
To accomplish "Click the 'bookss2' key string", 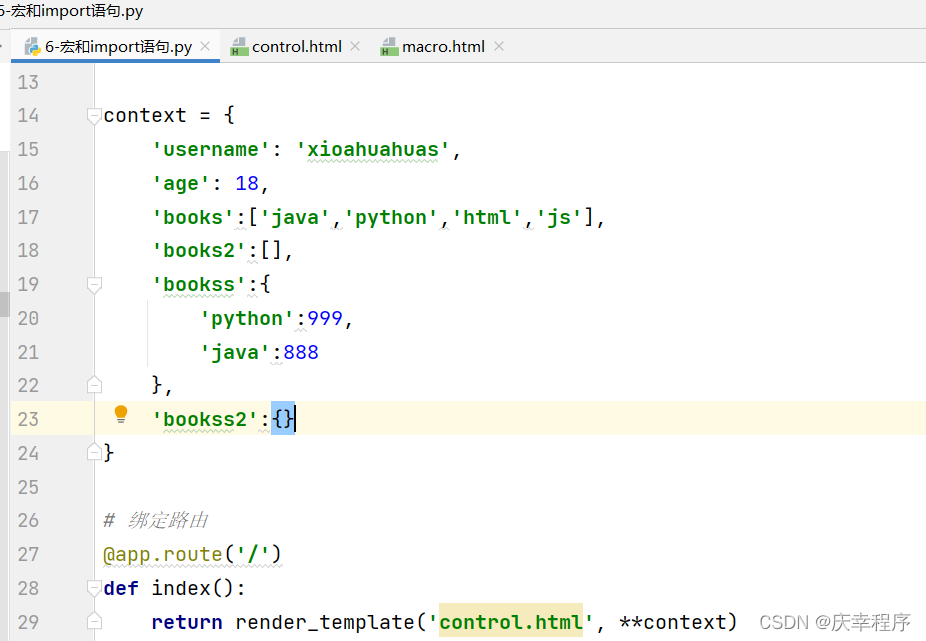I will click(x=204, y=419).
